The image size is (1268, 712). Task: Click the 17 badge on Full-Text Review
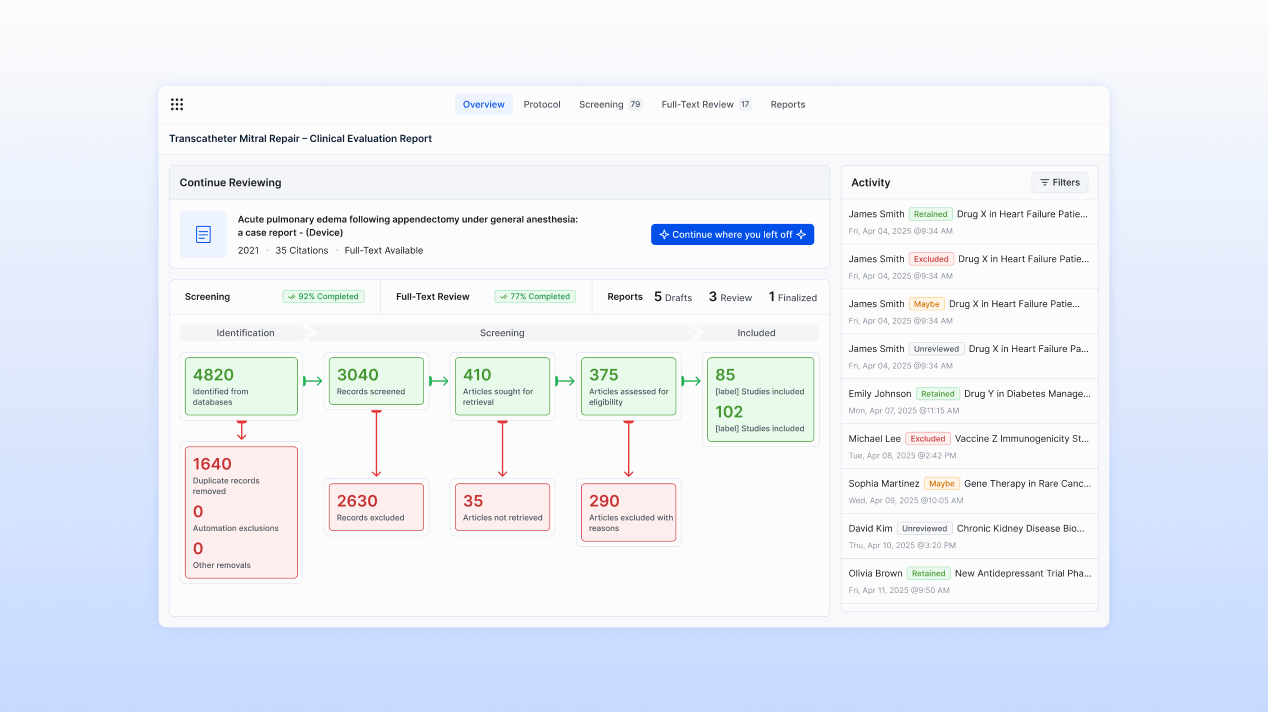click(x=745, y=104)
